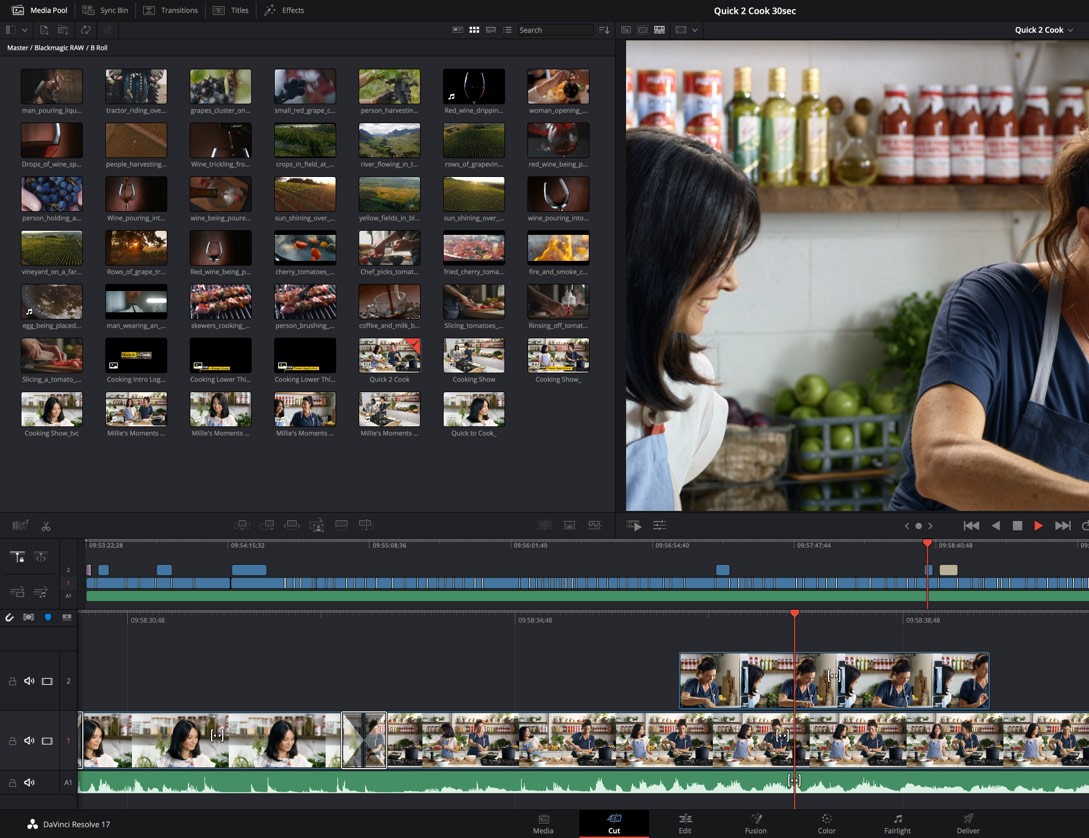Click the upper timeline playhead handle
The height and width of the screenshot is (838, 1089).
pyautogui.click(x=927, y=543)
